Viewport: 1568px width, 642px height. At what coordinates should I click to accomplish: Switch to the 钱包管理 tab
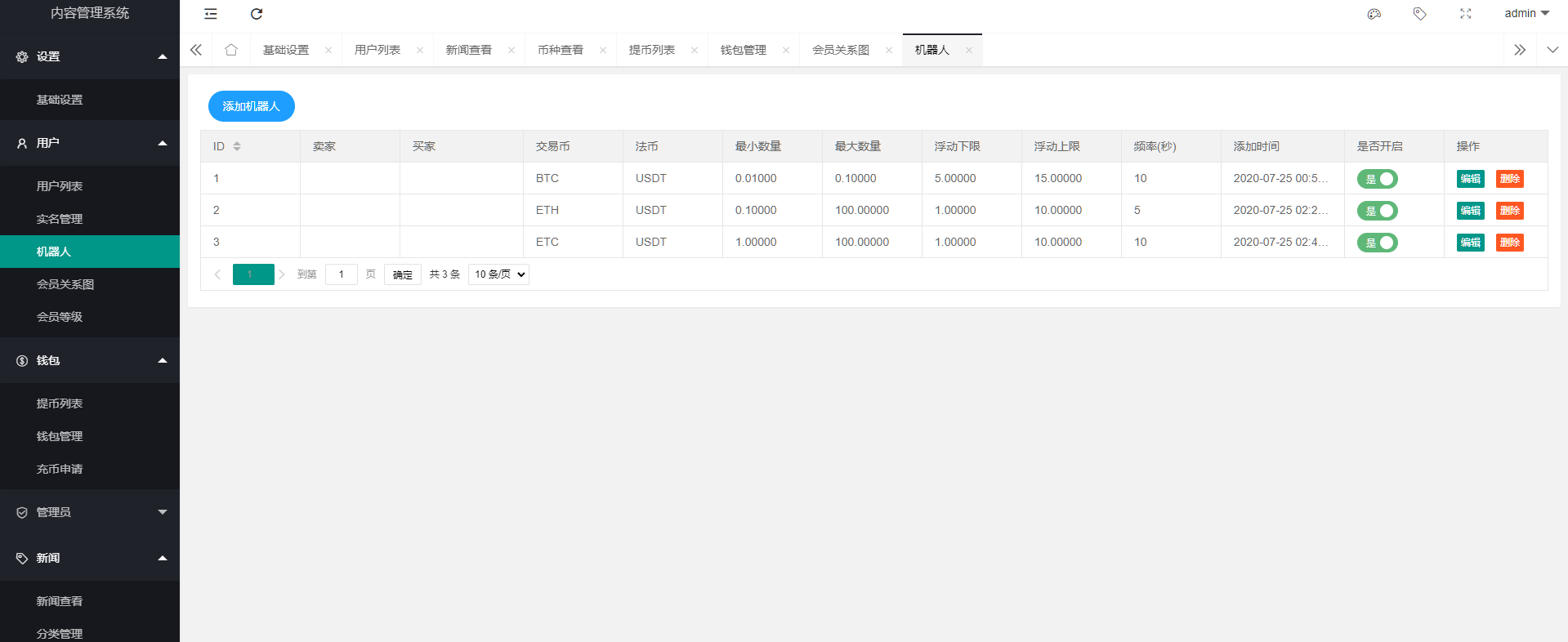pyautogui.click(x=743, y=50)
